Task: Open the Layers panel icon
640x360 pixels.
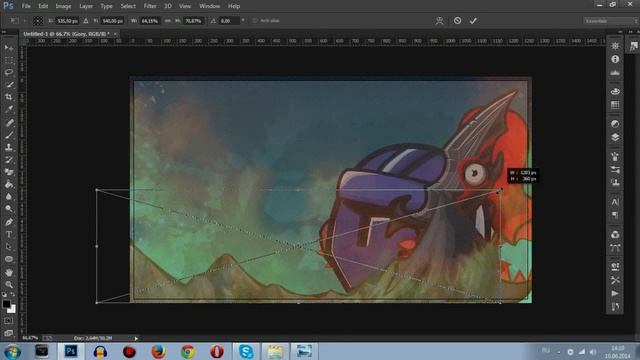Action: pyautogui.click(x=615, y=137)
